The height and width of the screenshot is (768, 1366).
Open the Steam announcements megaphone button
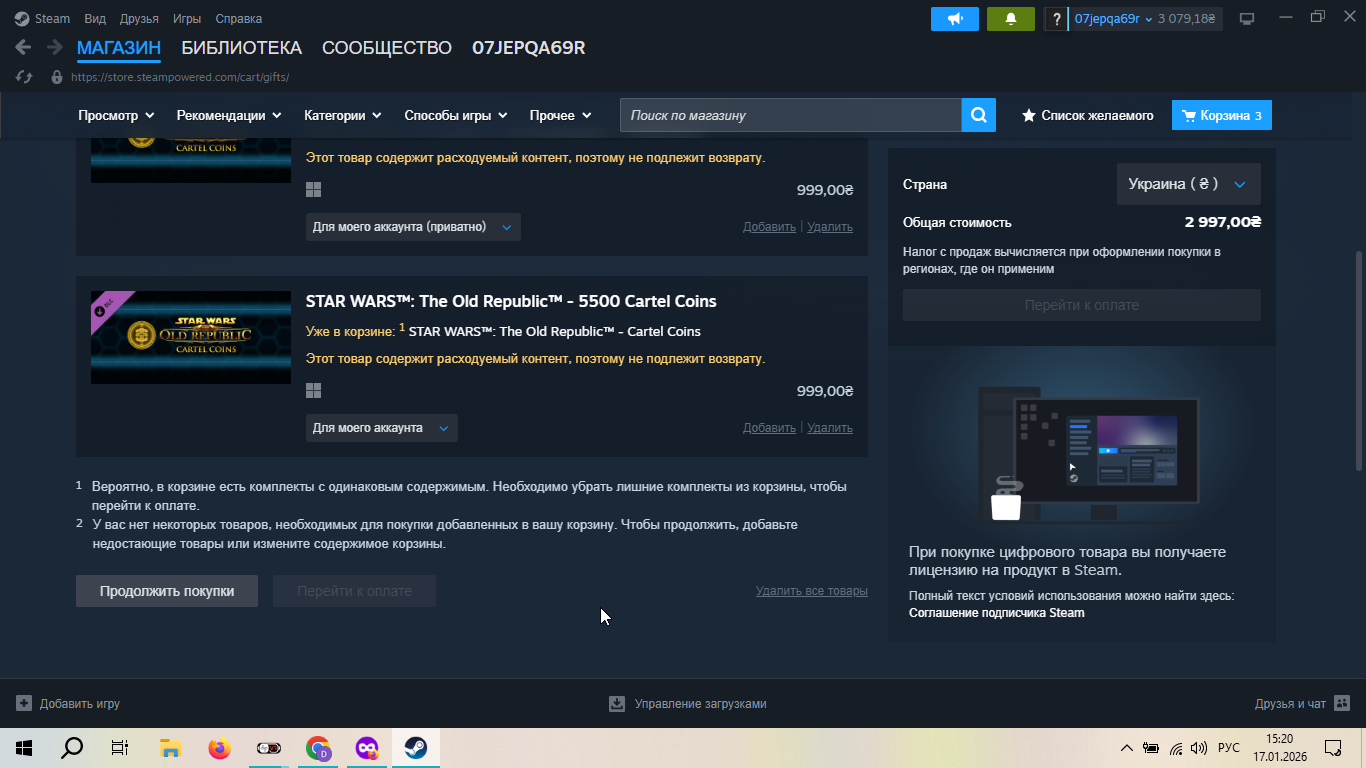tap(955, 19)
